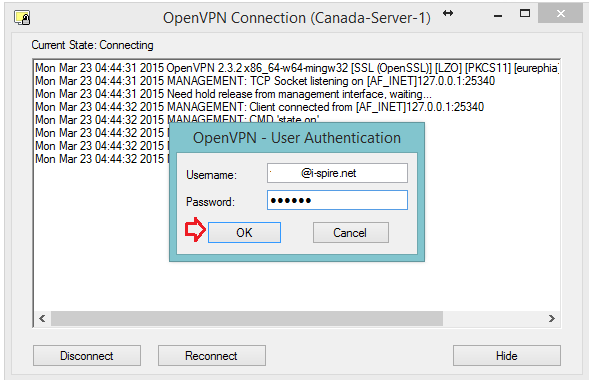
Task: Click OK to submit credentials
Action: [244, 233]
